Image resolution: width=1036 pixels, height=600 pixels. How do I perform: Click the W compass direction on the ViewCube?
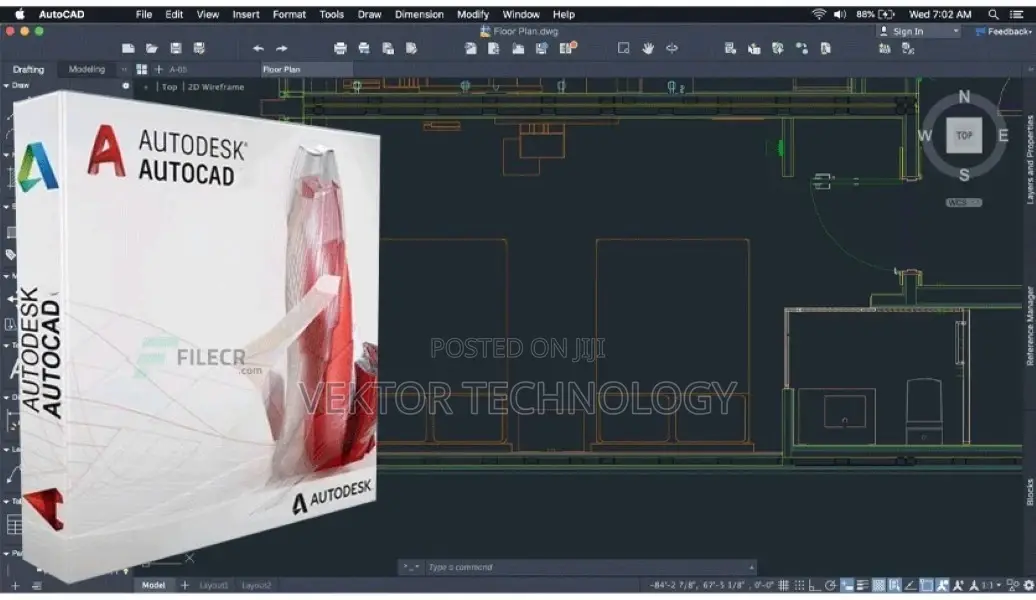[925, 135]
